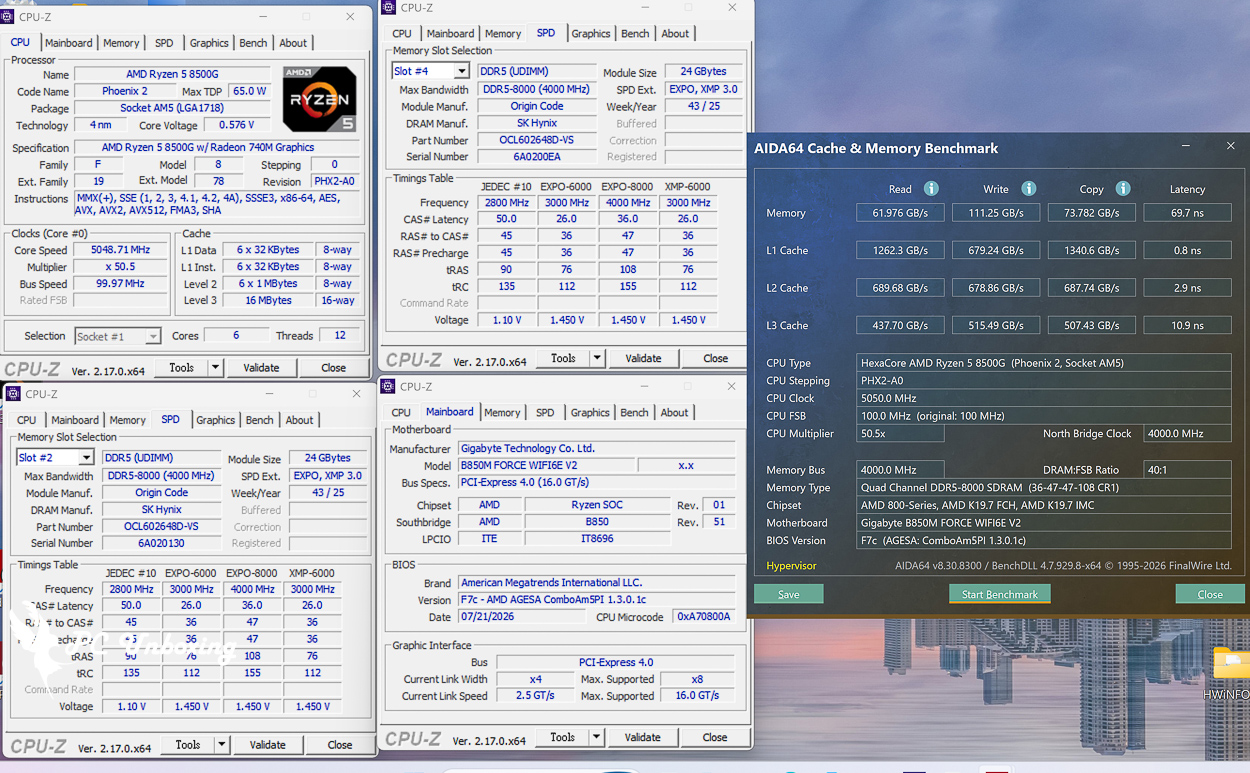Click Tools button in the CPU-Z Mainboard window
The image size is (1250, 773).
[562, 737]
